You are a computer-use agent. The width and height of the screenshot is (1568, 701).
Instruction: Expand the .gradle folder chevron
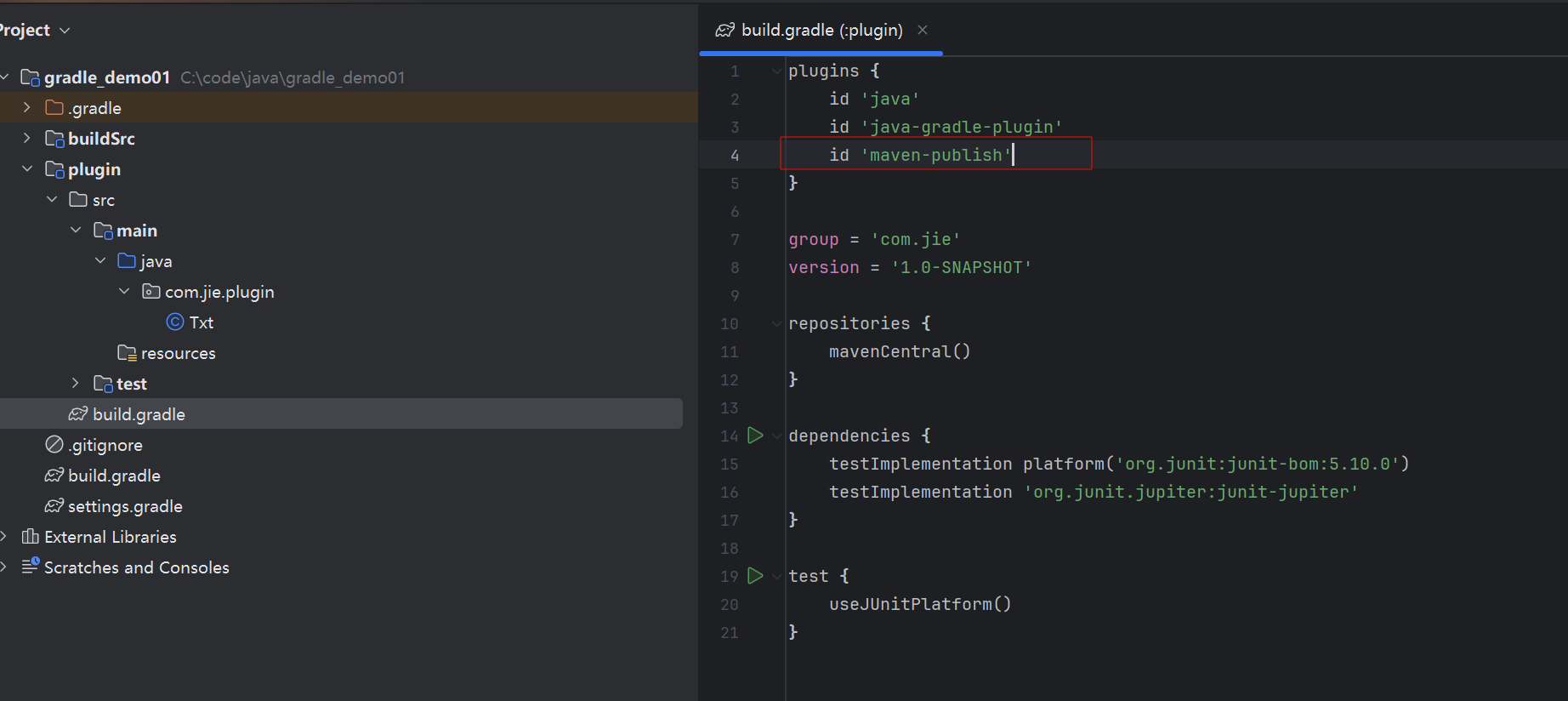point(27,107)
